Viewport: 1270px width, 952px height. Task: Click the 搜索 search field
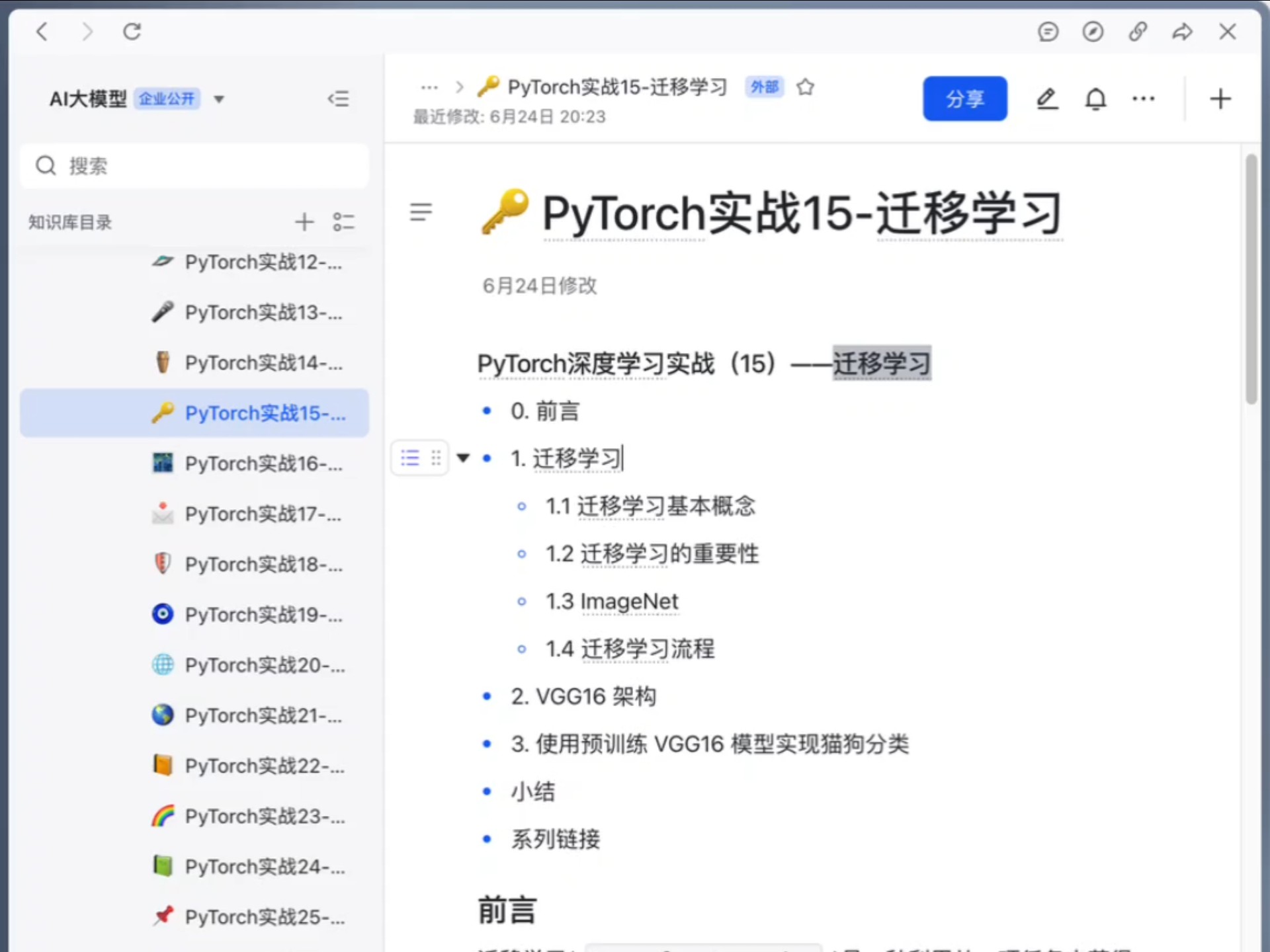198,166
